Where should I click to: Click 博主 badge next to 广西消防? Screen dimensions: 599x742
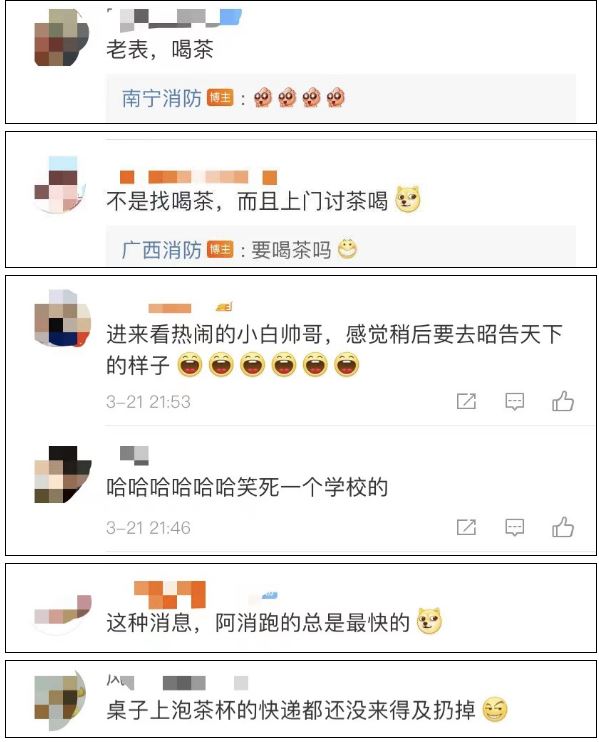(x=220, y=249)
